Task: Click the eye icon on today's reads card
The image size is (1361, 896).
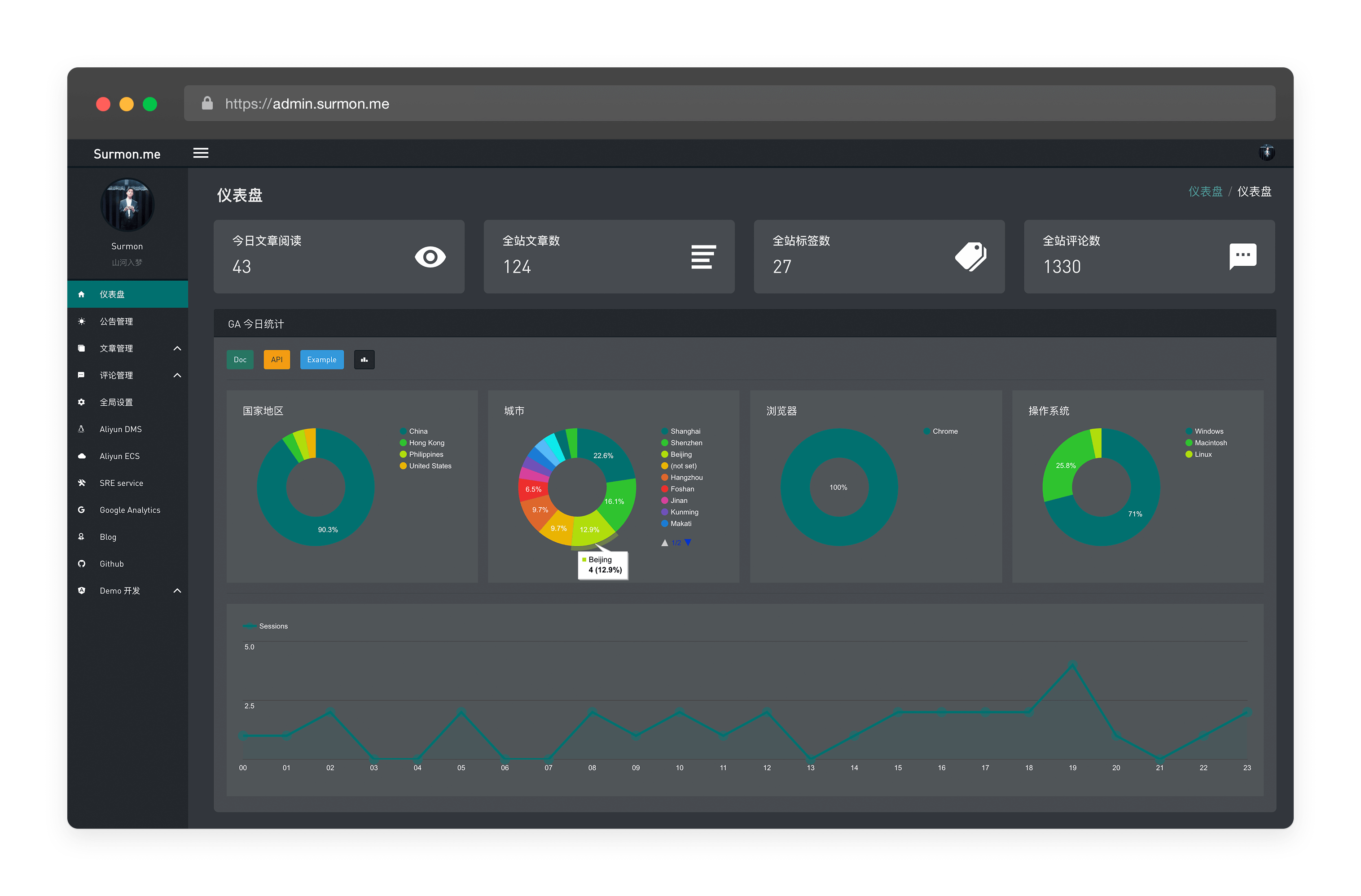Action: (430, 257)
